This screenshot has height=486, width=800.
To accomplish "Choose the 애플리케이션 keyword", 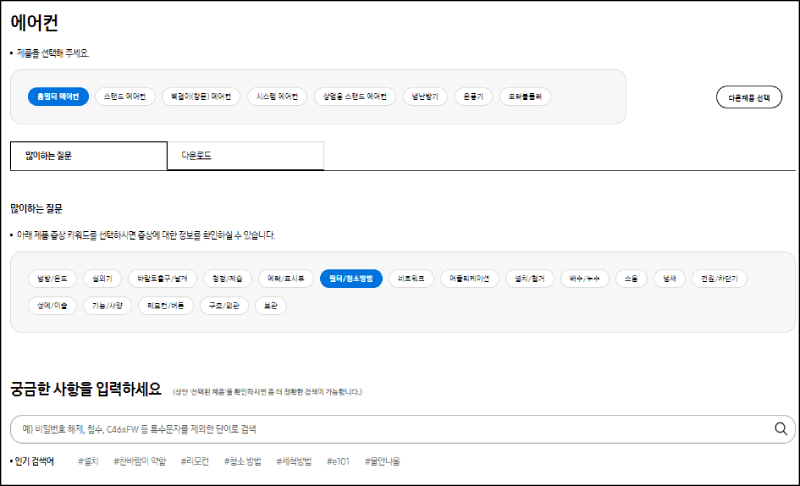I will click(x=469, y=278).
